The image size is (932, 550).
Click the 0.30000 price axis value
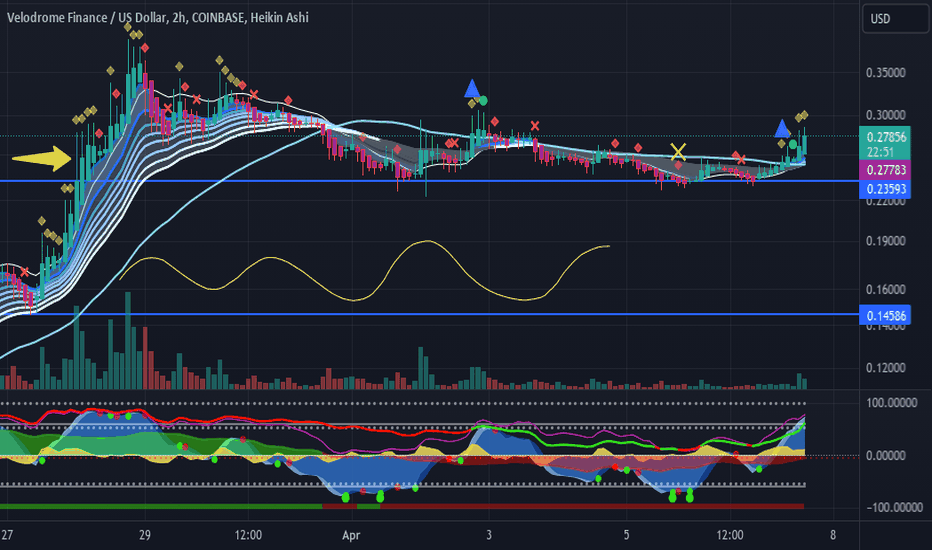click(886, 115)
